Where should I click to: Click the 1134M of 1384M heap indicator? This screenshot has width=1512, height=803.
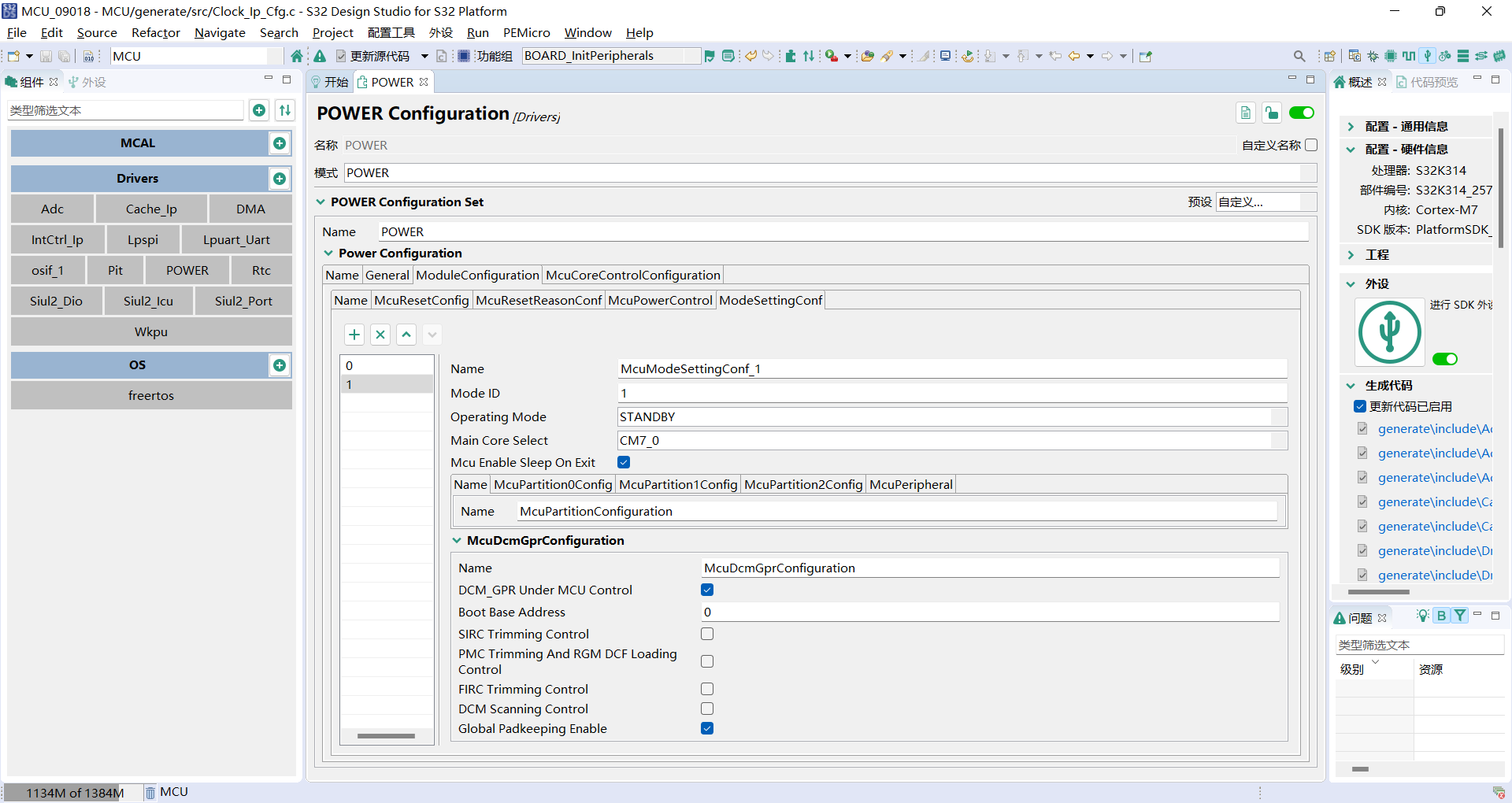(x=76, y=792)
